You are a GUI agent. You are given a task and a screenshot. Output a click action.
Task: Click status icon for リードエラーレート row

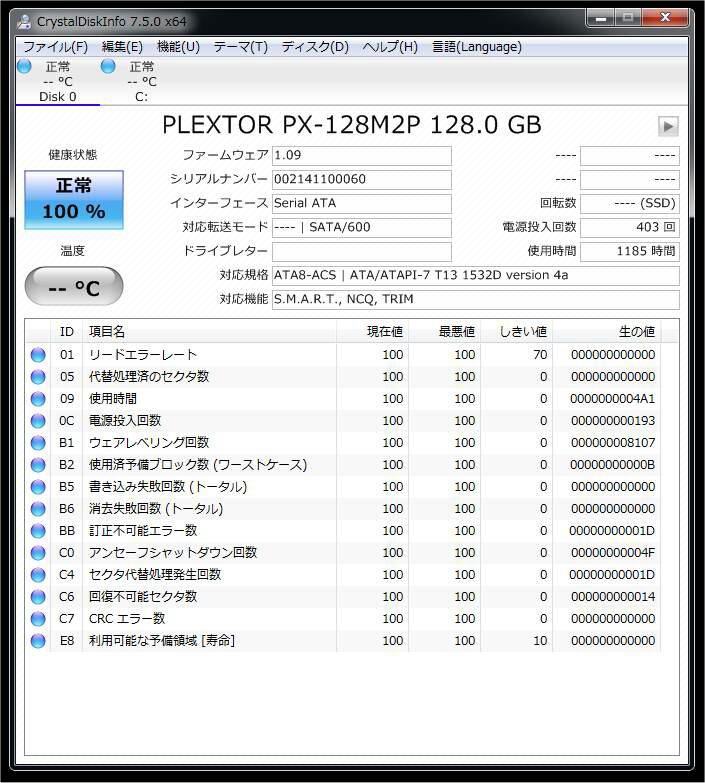[x=38, y=355]
